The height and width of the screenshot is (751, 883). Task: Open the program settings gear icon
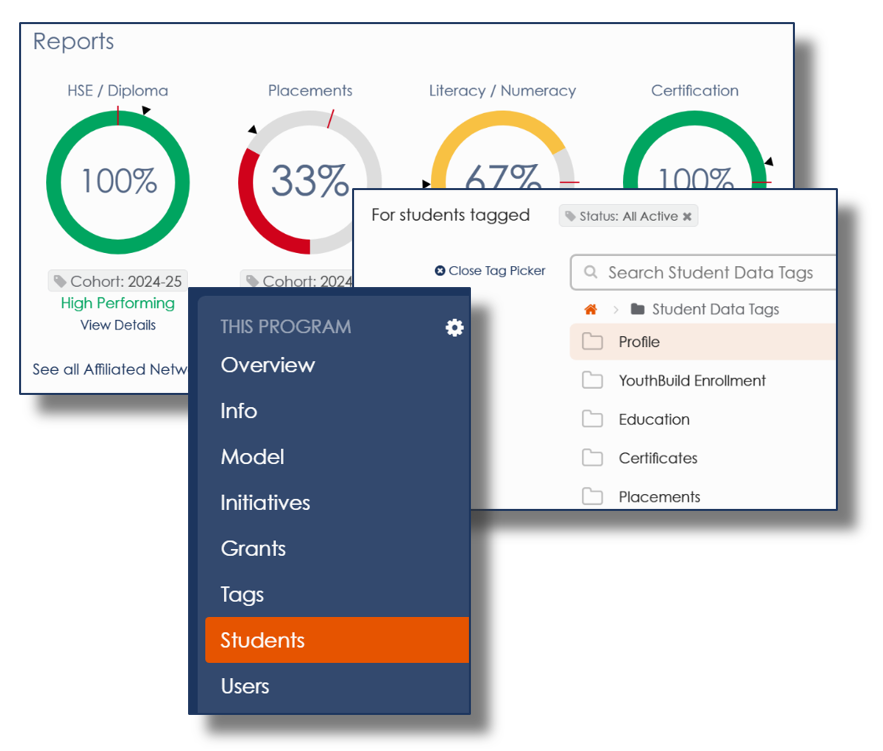point(454,327)
